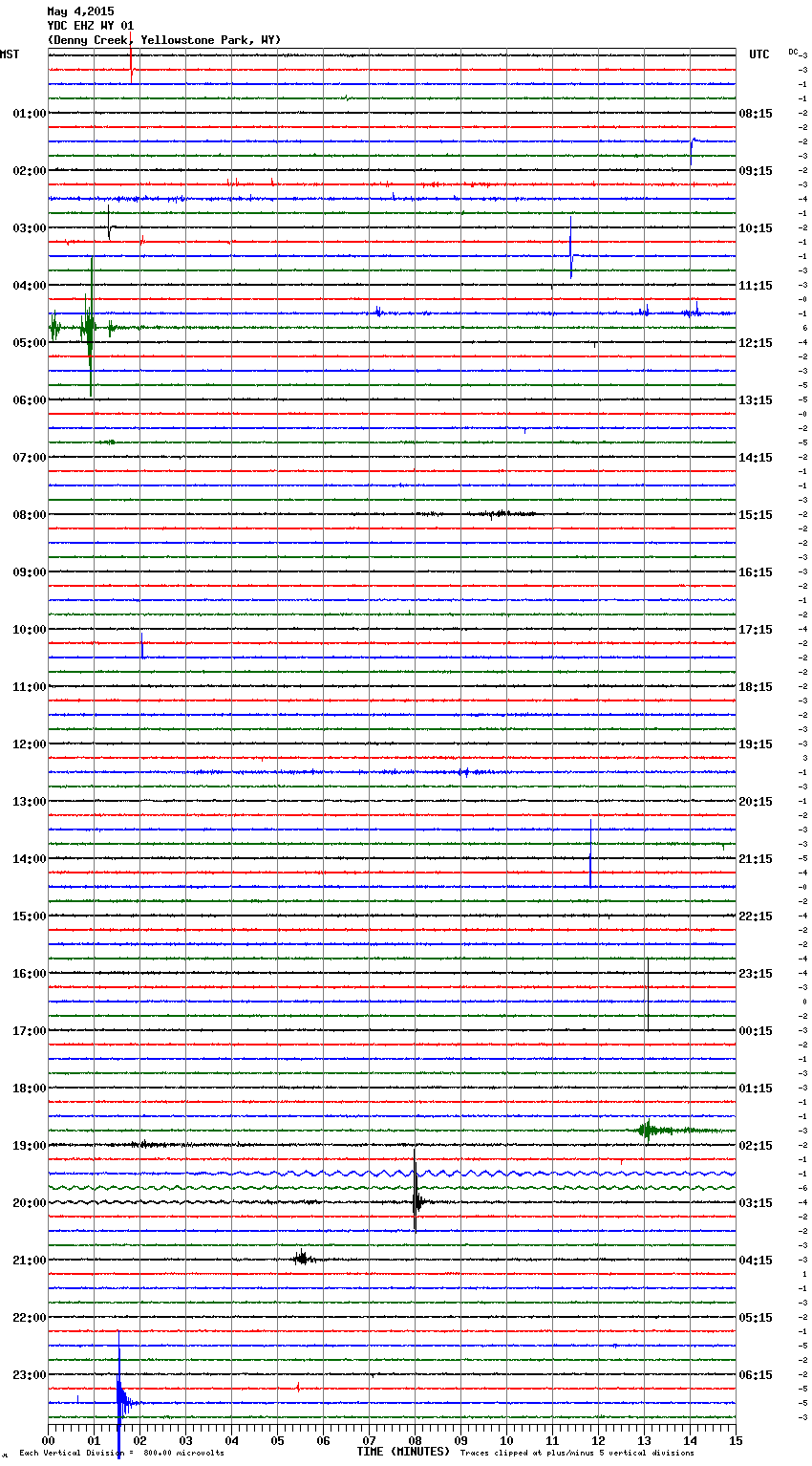Click the 19:15 UTC time label
The width and height of the screenshot is (812, 1466).
click(x=756, y=744)
